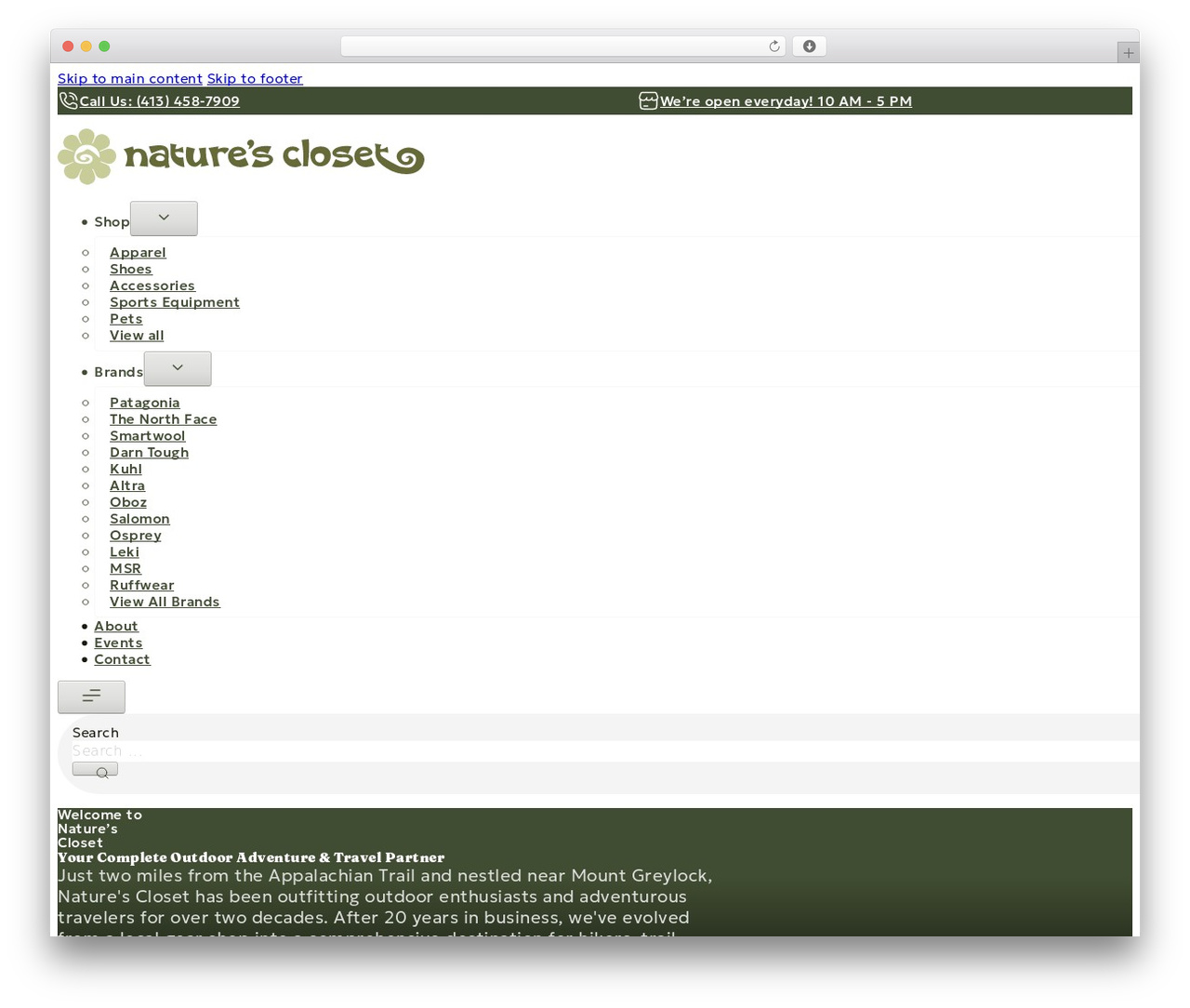Click the browser download icon
The height and width of the screenshot is (1008, 1190).
pos(810,46)
